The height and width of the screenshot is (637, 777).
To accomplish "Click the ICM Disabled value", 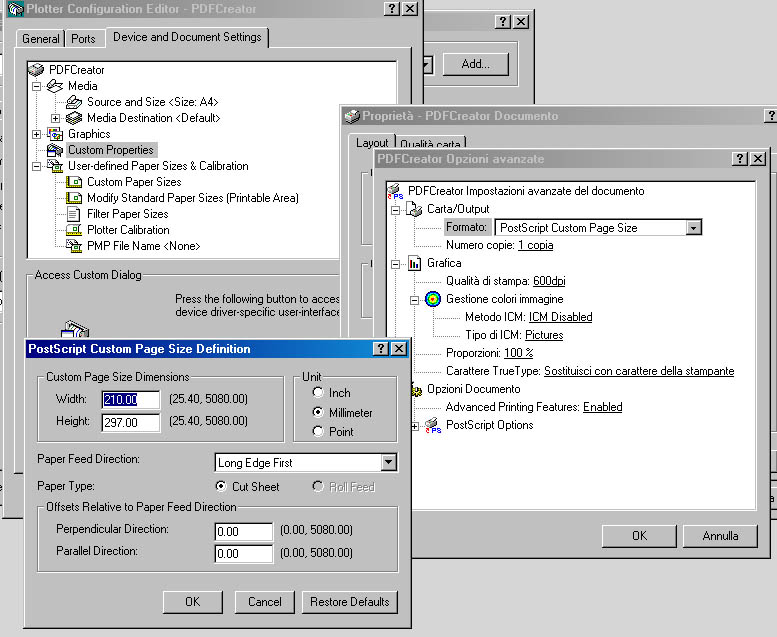I will [x=560, y=317].
